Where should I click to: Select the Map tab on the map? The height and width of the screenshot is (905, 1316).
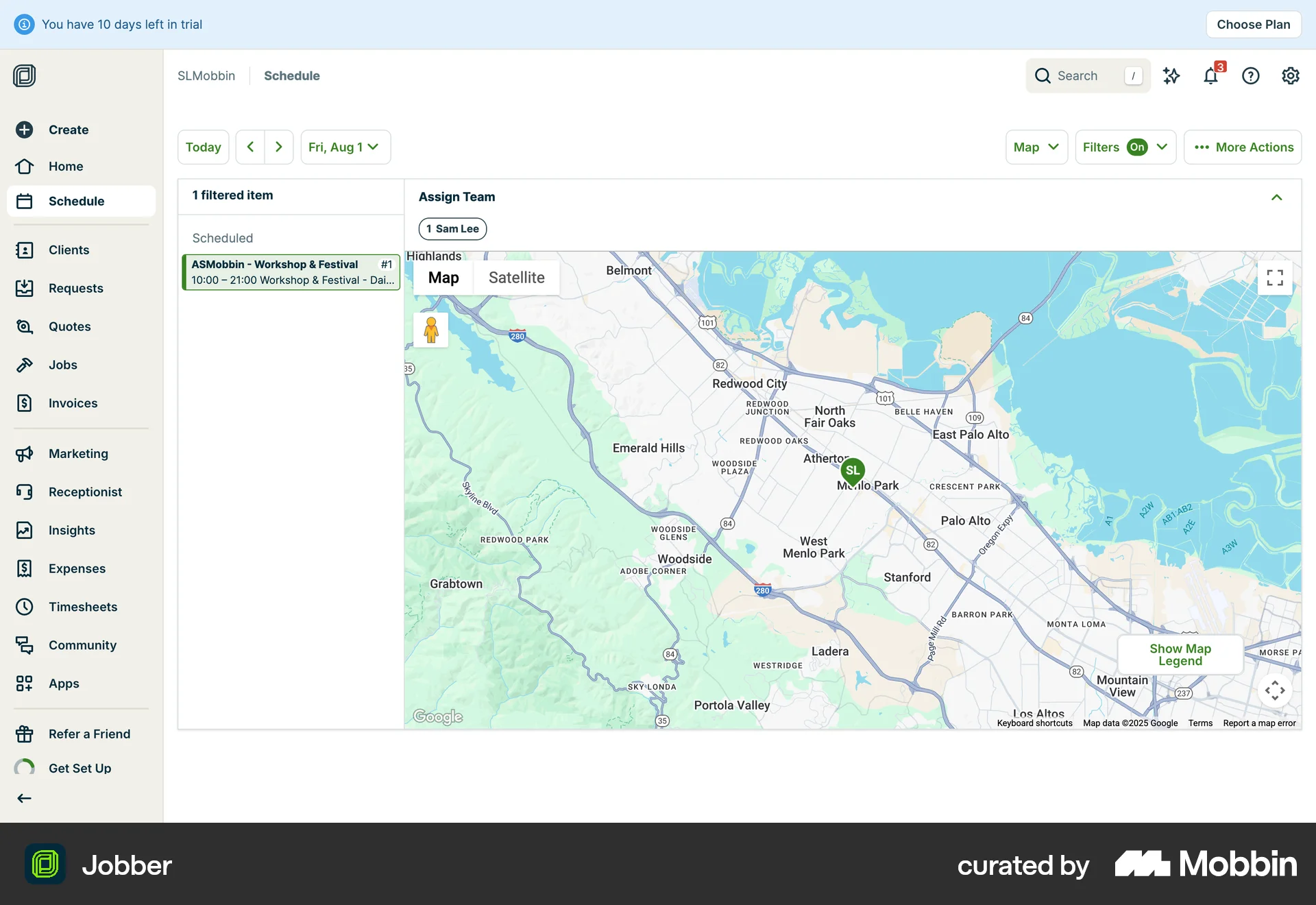click(x=443, y=277)
